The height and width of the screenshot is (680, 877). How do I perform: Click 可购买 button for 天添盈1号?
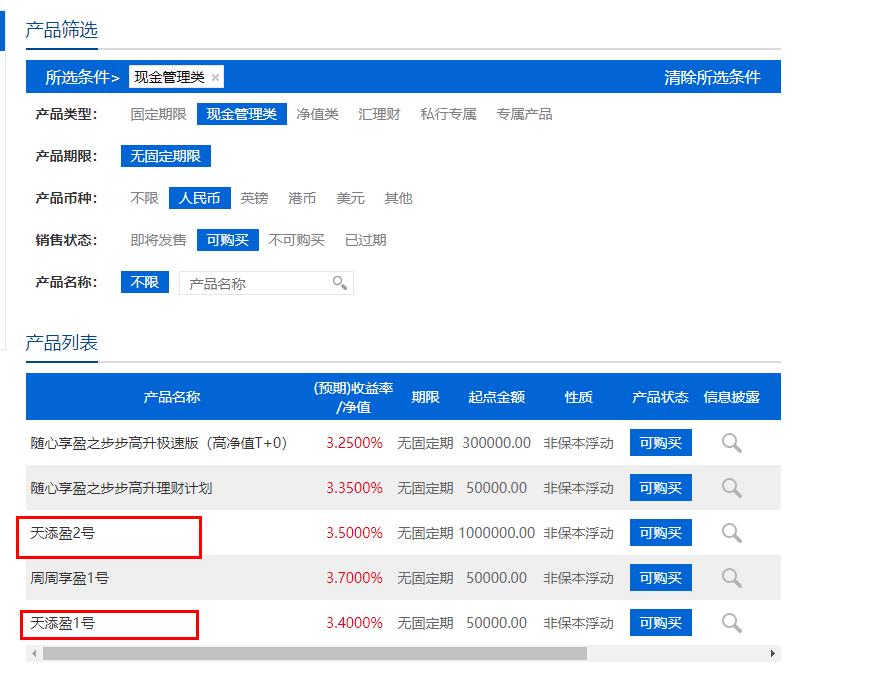[x=660, y=622]
